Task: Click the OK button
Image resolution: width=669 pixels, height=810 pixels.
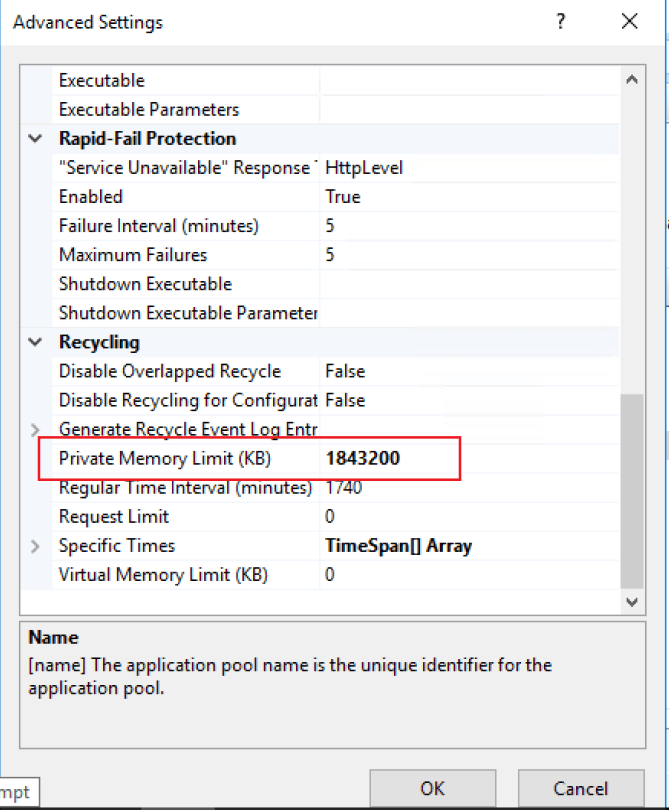Action: [432, 788]
